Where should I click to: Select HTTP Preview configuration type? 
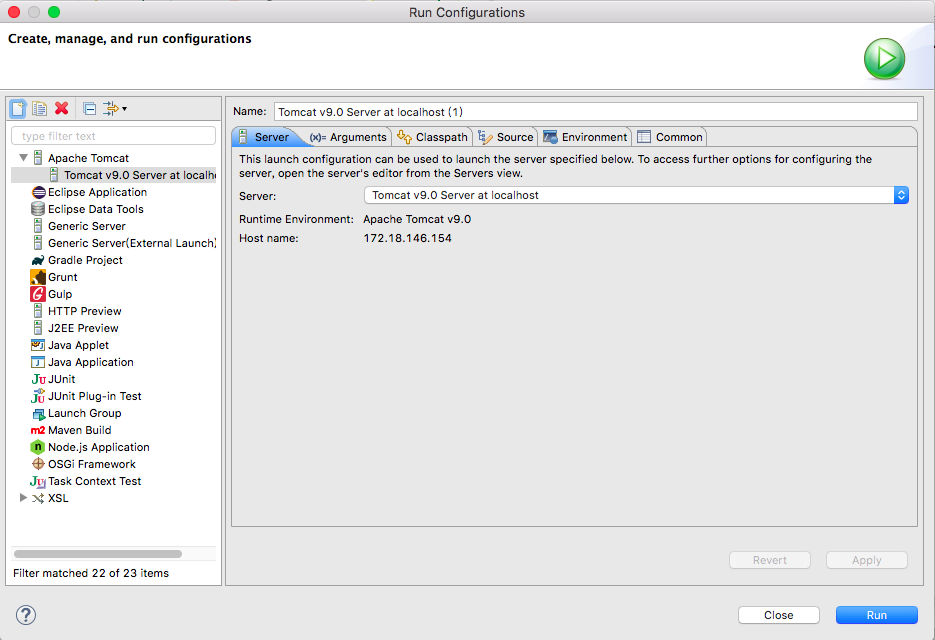[x=84, y=311]
